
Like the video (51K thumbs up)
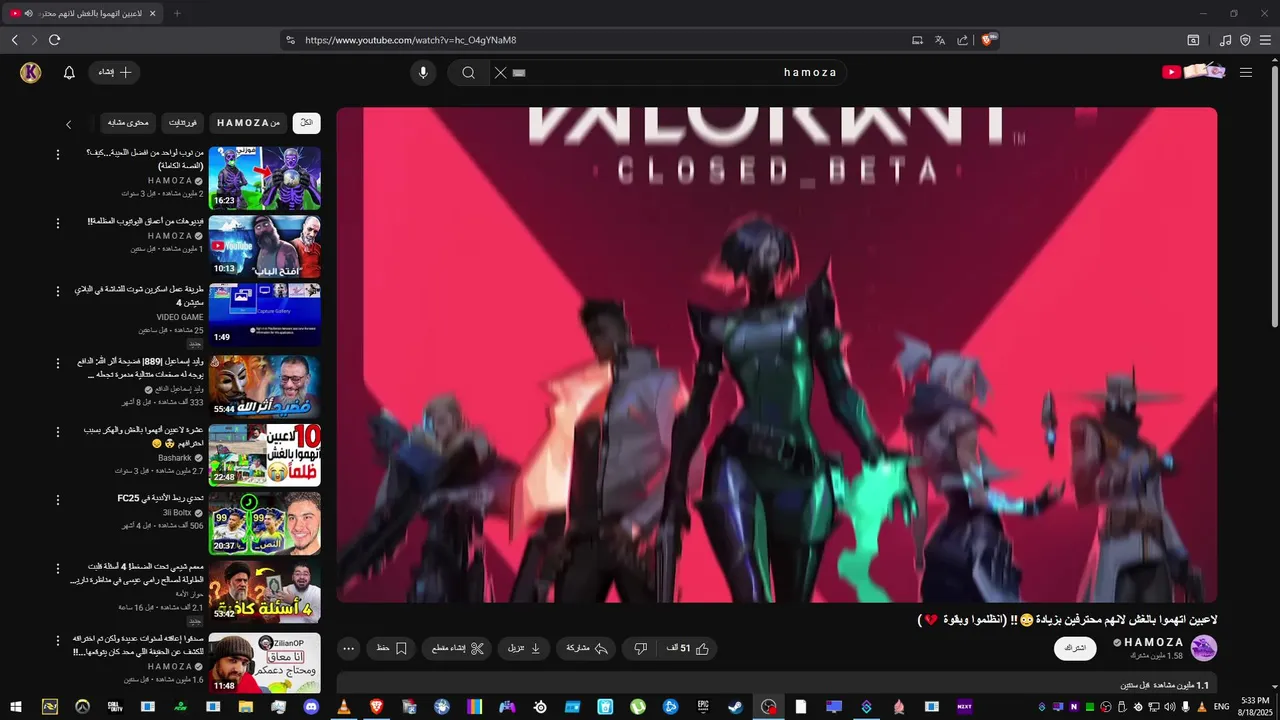688,648
